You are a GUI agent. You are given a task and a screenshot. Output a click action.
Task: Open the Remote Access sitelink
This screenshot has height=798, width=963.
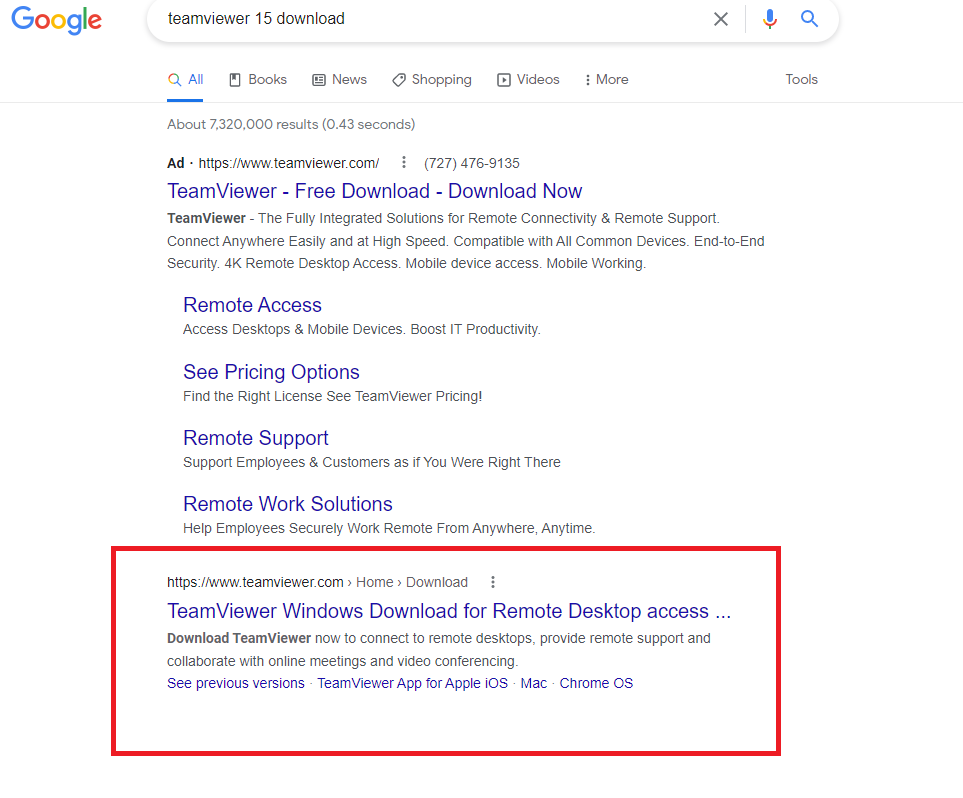click(x=252, y=305)
